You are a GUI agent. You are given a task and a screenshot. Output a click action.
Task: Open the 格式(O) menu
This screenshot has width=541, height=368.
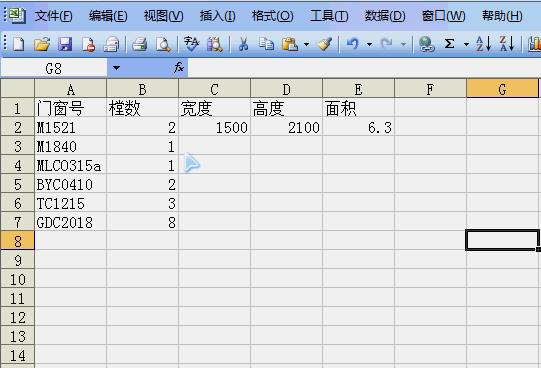point(273,16)
